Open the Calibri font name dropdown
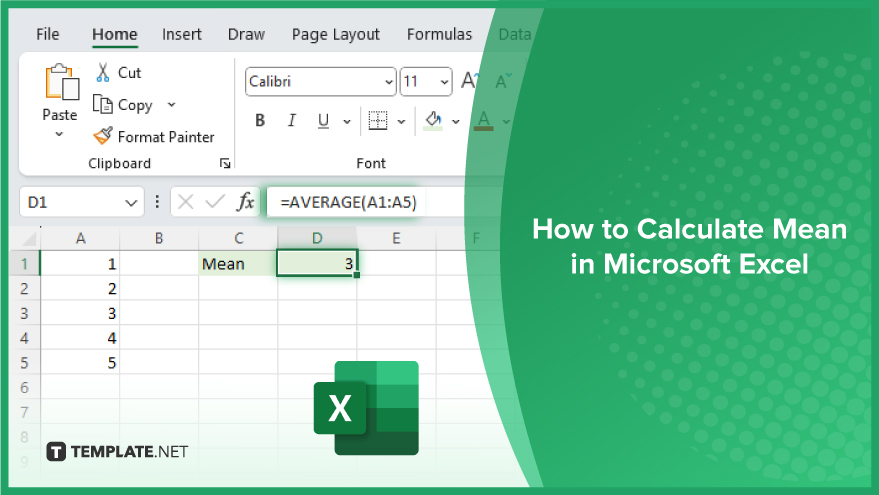Viewport: 879px width, 495px height. pyautogui.click(x=388, y=82)
